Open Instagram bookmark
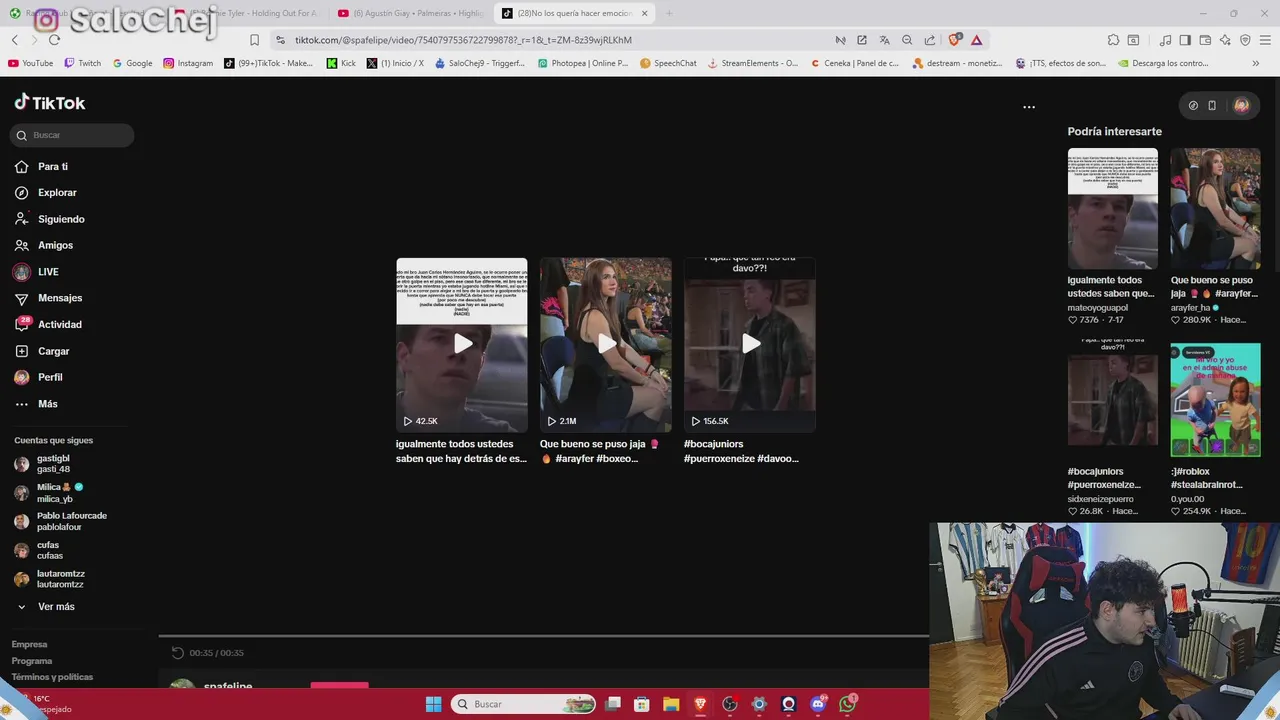 click(x=188, y=63)
